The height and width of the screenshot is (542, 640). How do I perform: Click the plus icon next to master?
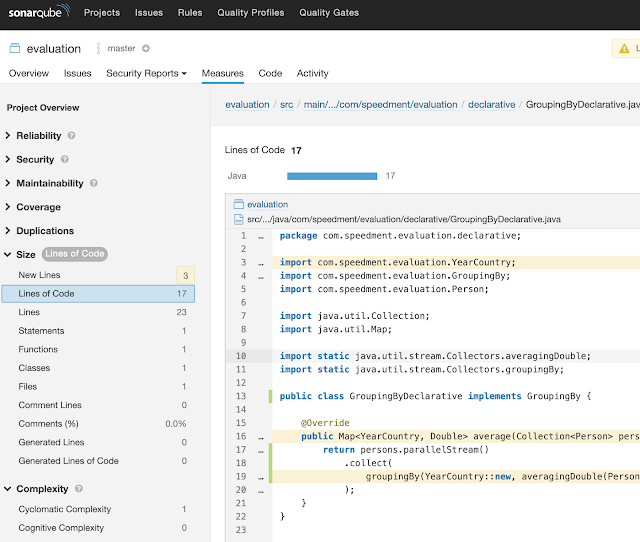click(146, 48)
